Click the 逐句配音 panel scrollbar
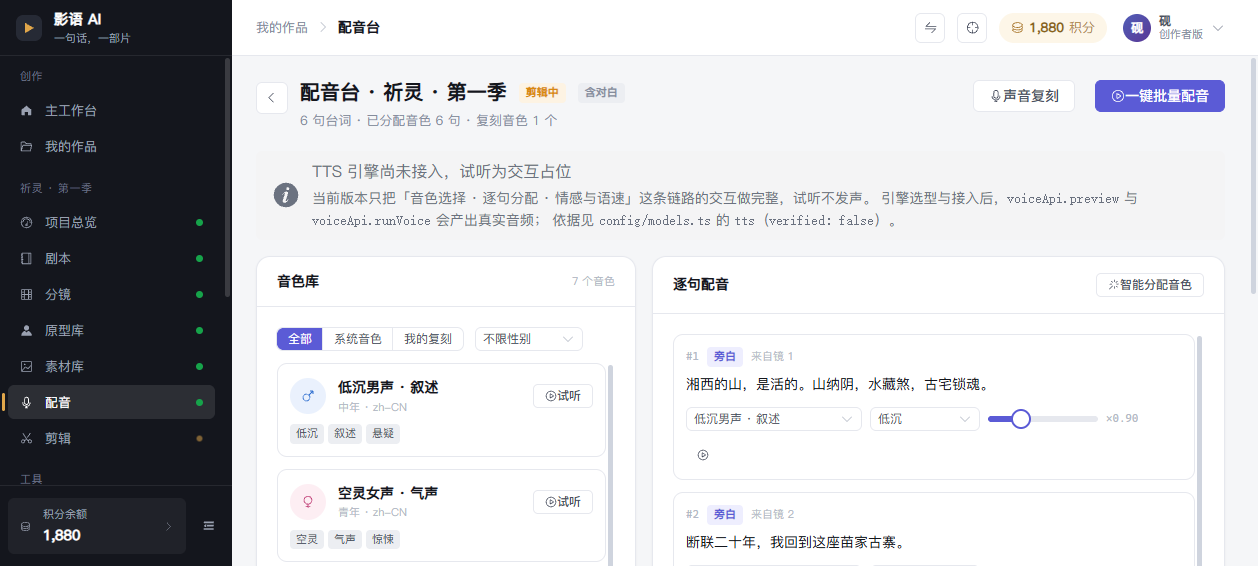Viewport: 1258px width, 566px height. click(1199, 450)
